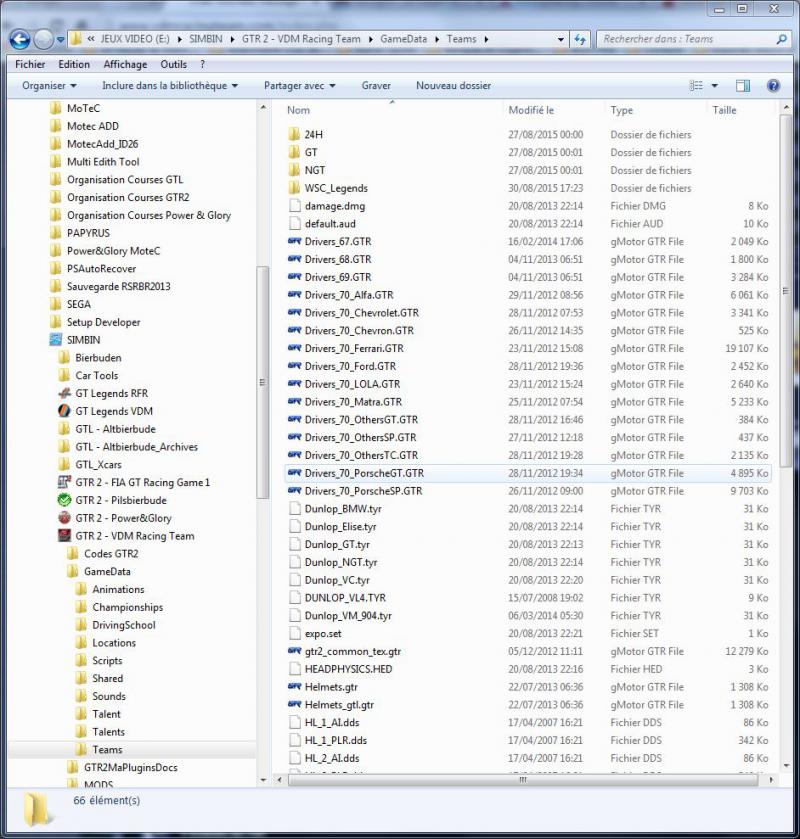Select the HL_1_AI.dds file icon
Screen dimensions: 800x839
[294, 723]
